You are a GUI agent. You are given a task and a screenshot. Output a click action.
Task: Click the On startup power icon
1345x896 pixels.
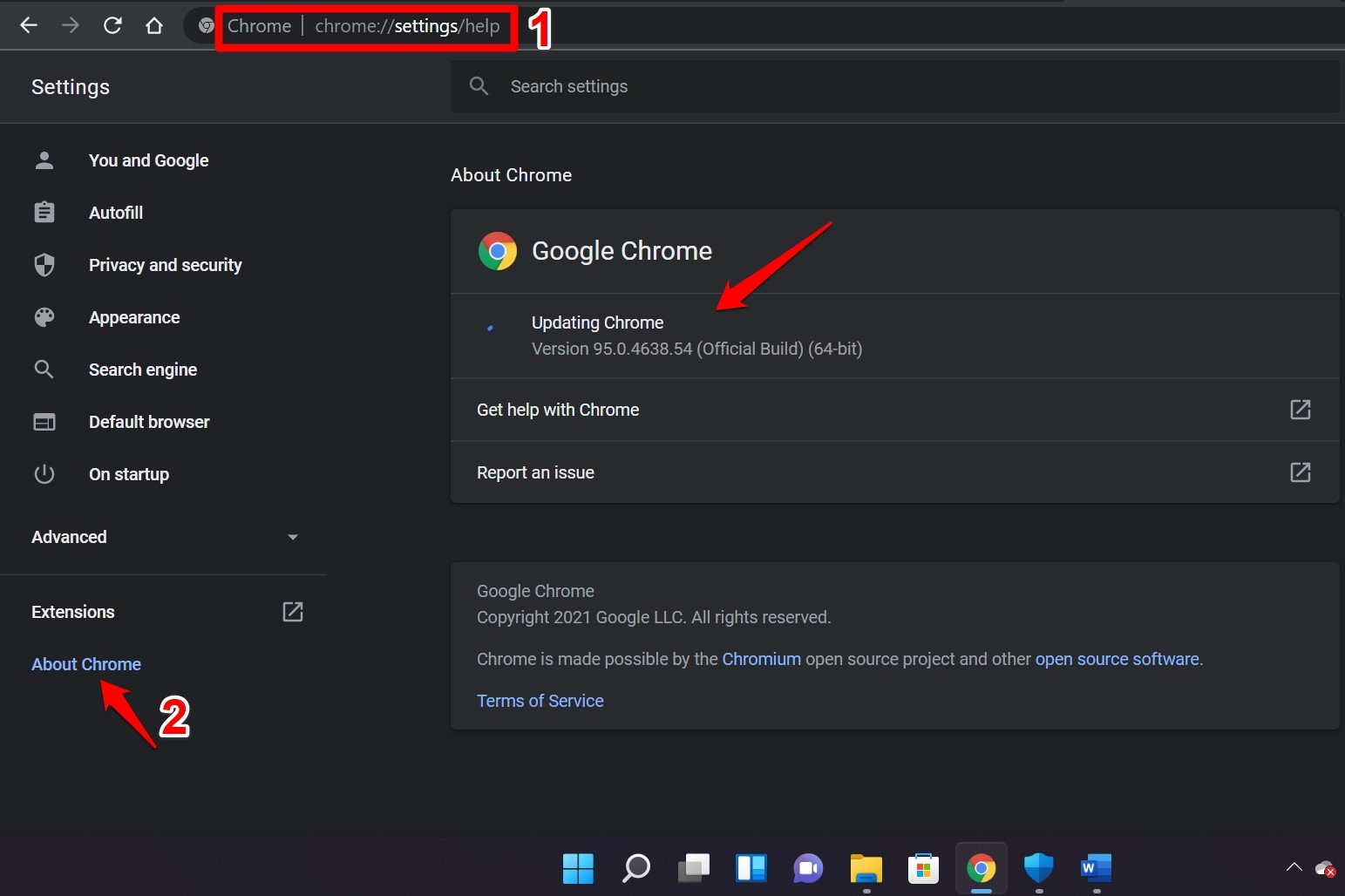44,474
